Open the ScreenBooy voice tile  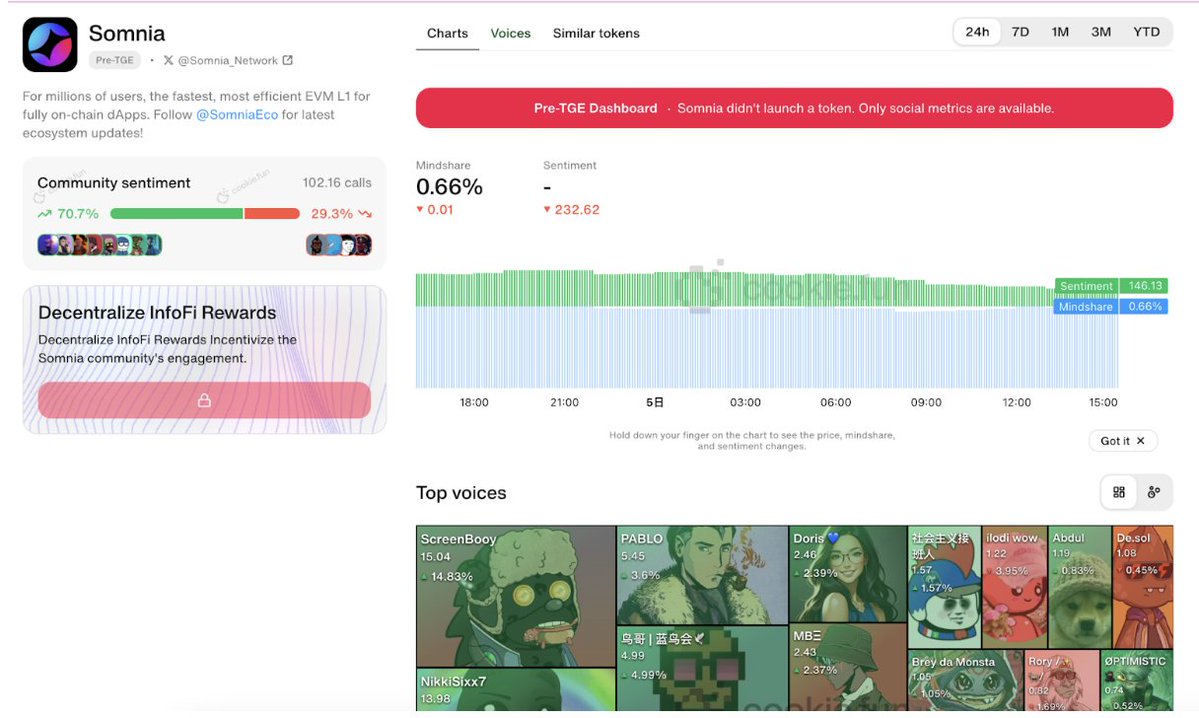tap(515, 596)
